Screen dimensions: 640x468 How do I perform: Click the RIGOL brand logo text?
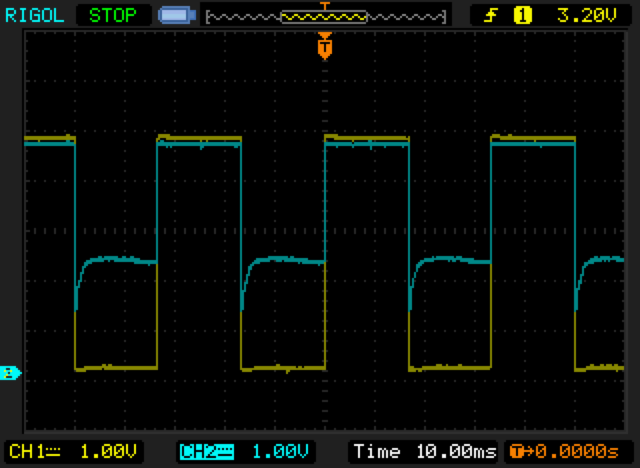[34, 16]
